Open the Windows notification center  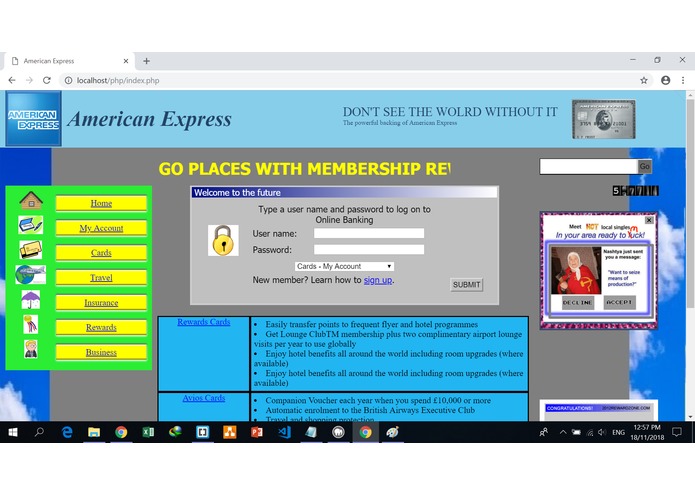[x=676, y=432]
